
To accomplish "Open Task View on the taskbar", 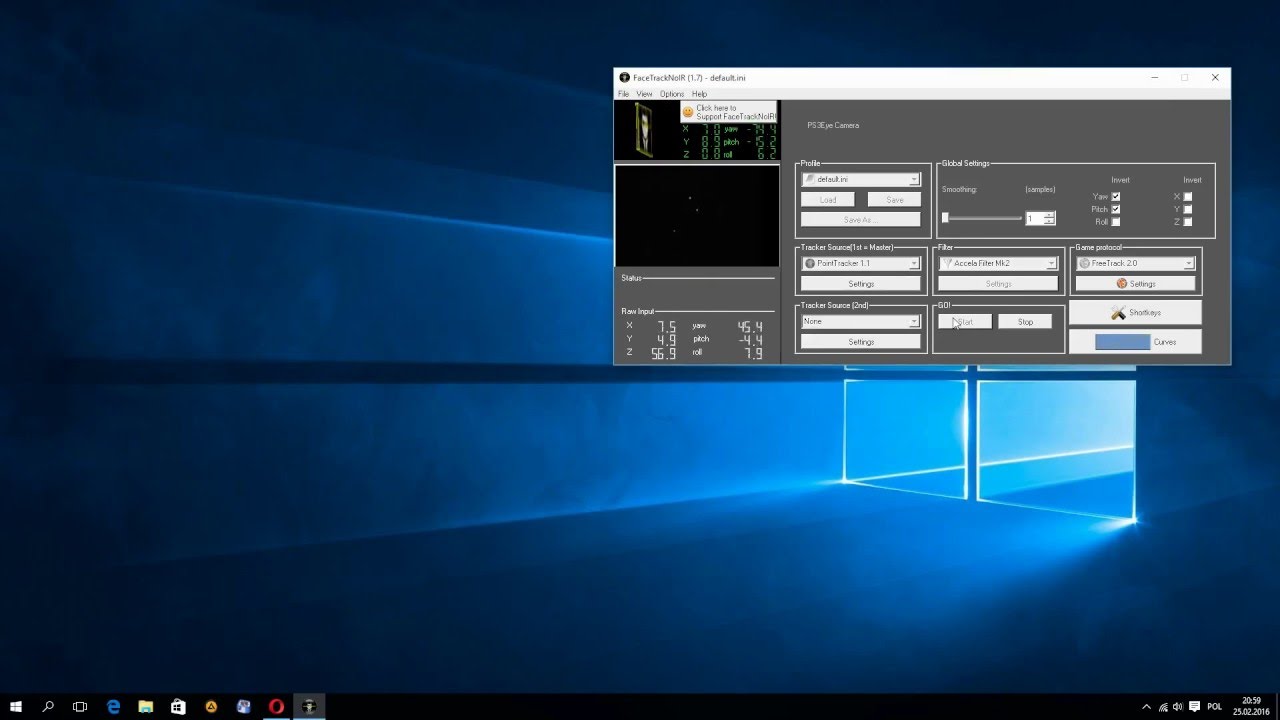I will 80,706.
